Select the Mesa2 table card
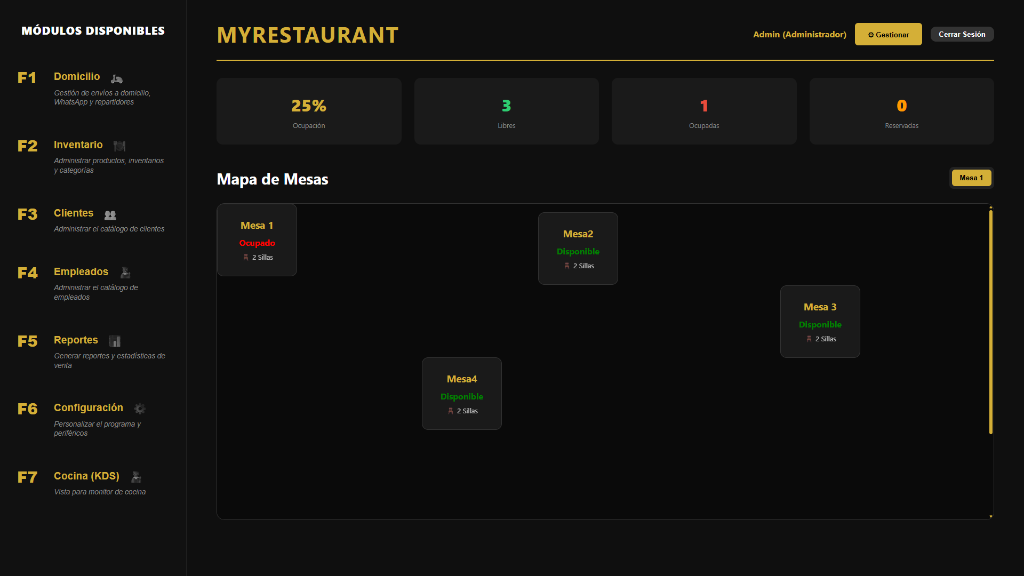The height and width of the screenshot is (576, 1024). (578, 248)
